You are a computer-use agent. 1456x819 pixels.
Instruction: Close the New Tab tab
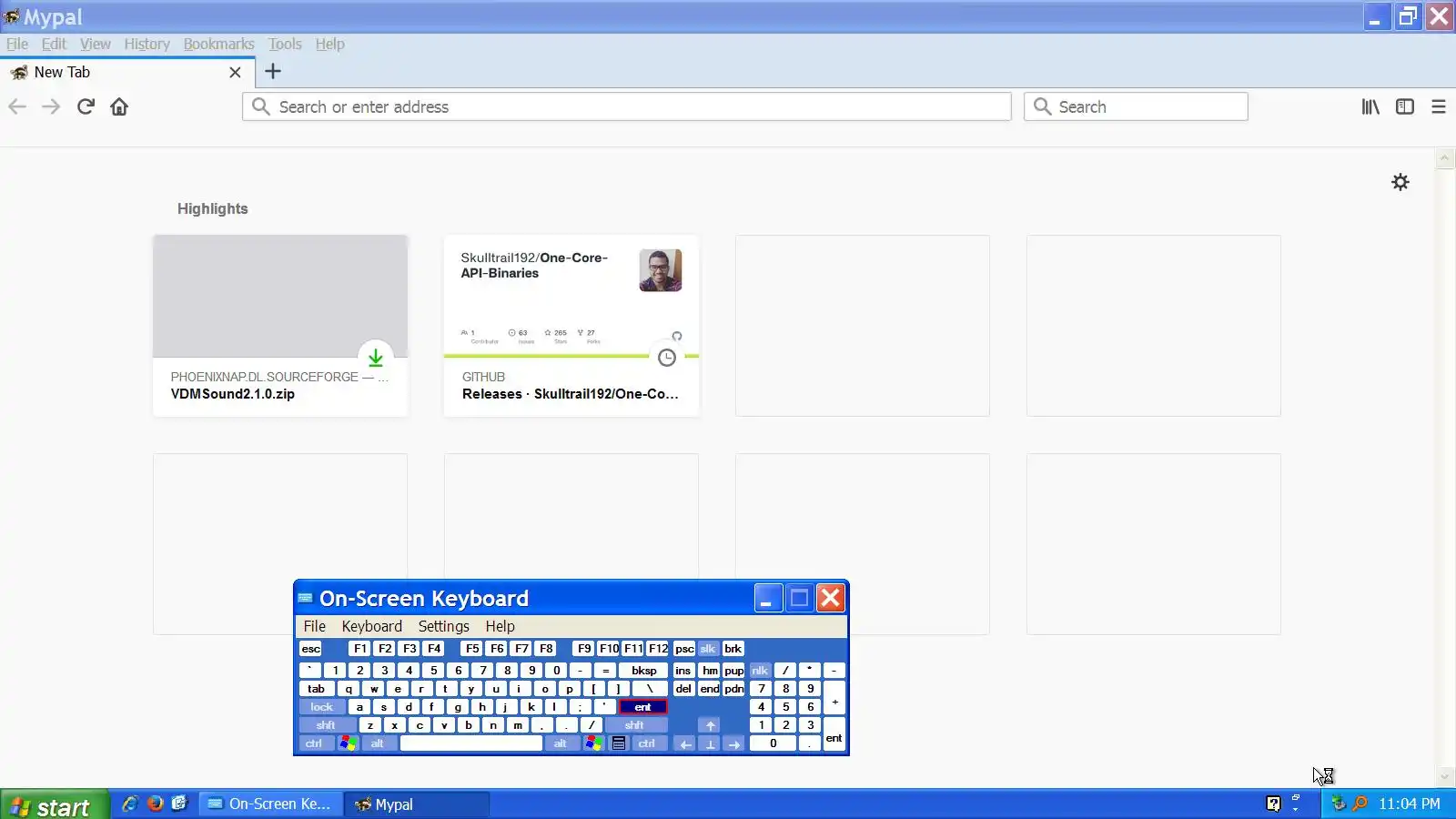click(235, 72)
